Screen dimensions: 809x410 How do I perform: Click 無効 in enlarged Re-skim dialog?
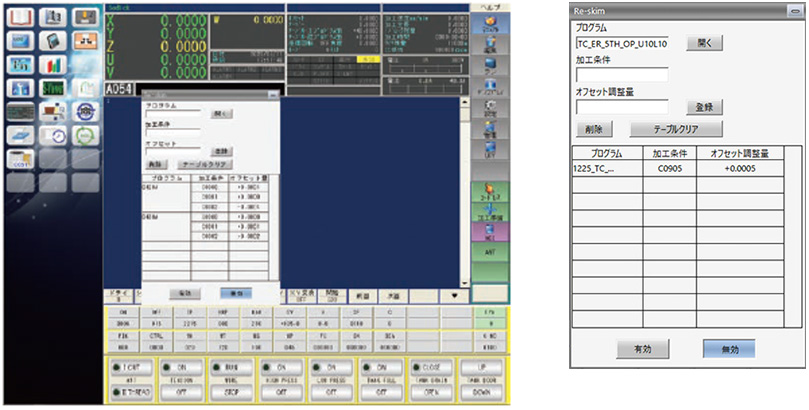pyautogui.click(x=729, y=349)
